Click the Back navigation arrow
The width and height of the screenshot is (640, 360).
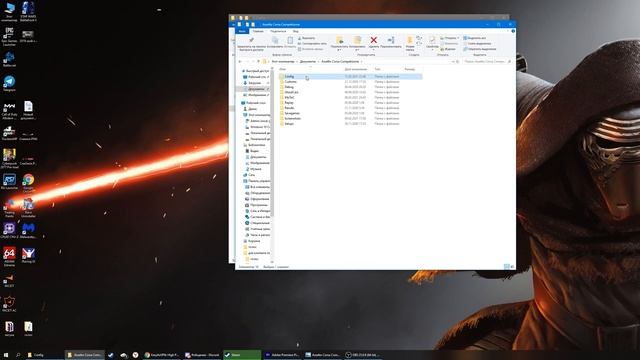[240, 61]
